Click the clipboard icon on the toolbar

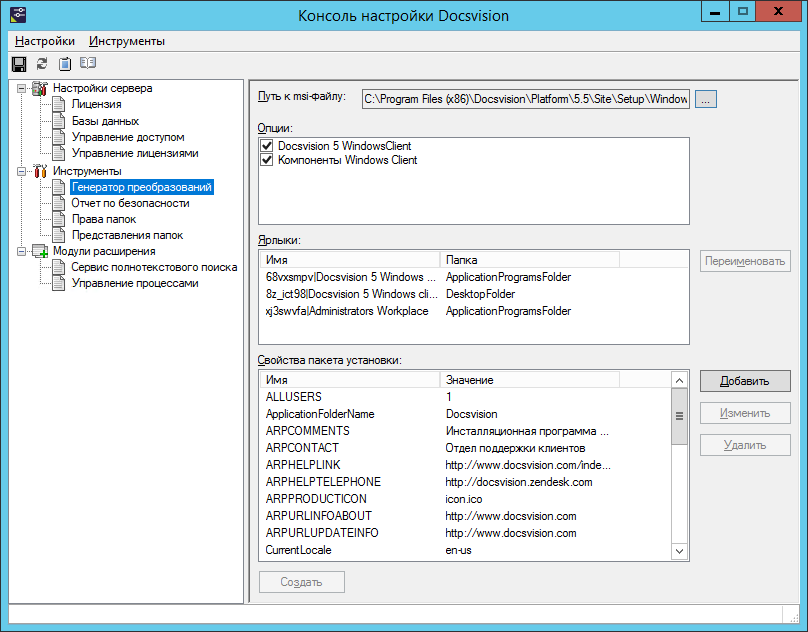[x=63, y=62]
